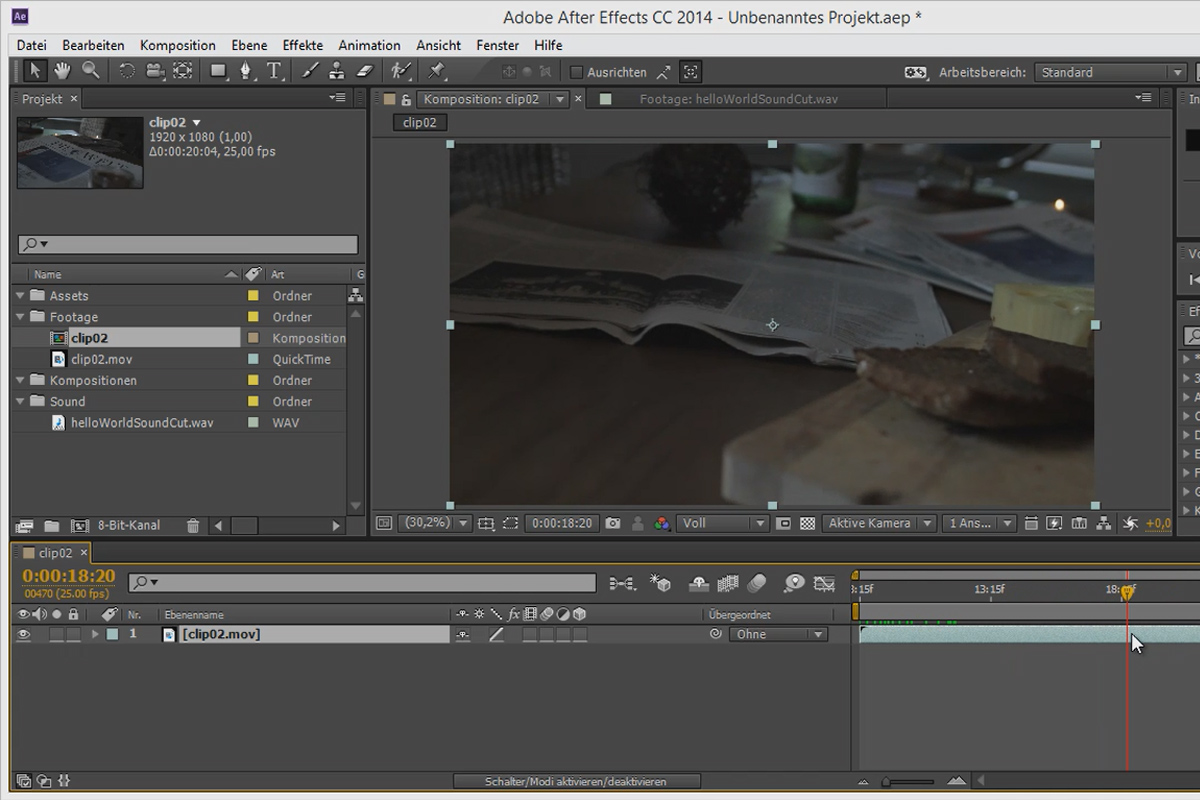Activate the Zoom tool
Image resolution: width=1200 pixels, height=800 pixels.
[x=89, y=70]
